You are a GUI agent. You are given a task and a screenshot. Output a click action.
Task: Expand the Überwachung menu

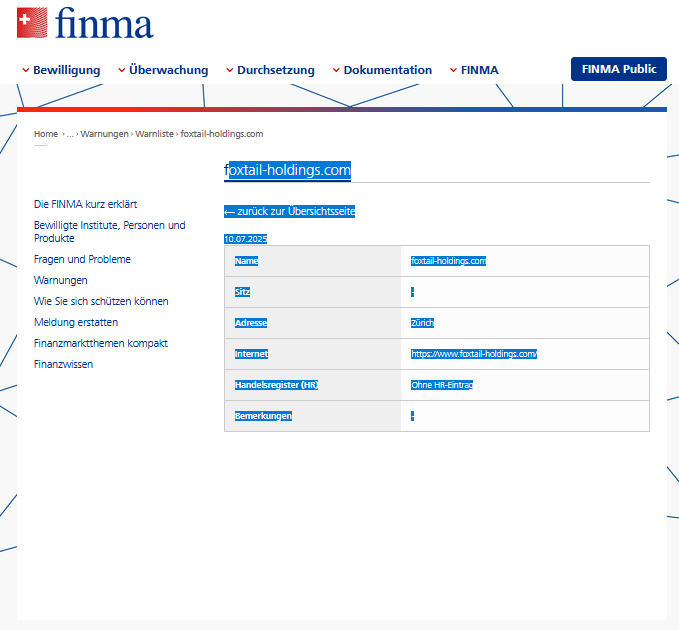pos(163,70)
